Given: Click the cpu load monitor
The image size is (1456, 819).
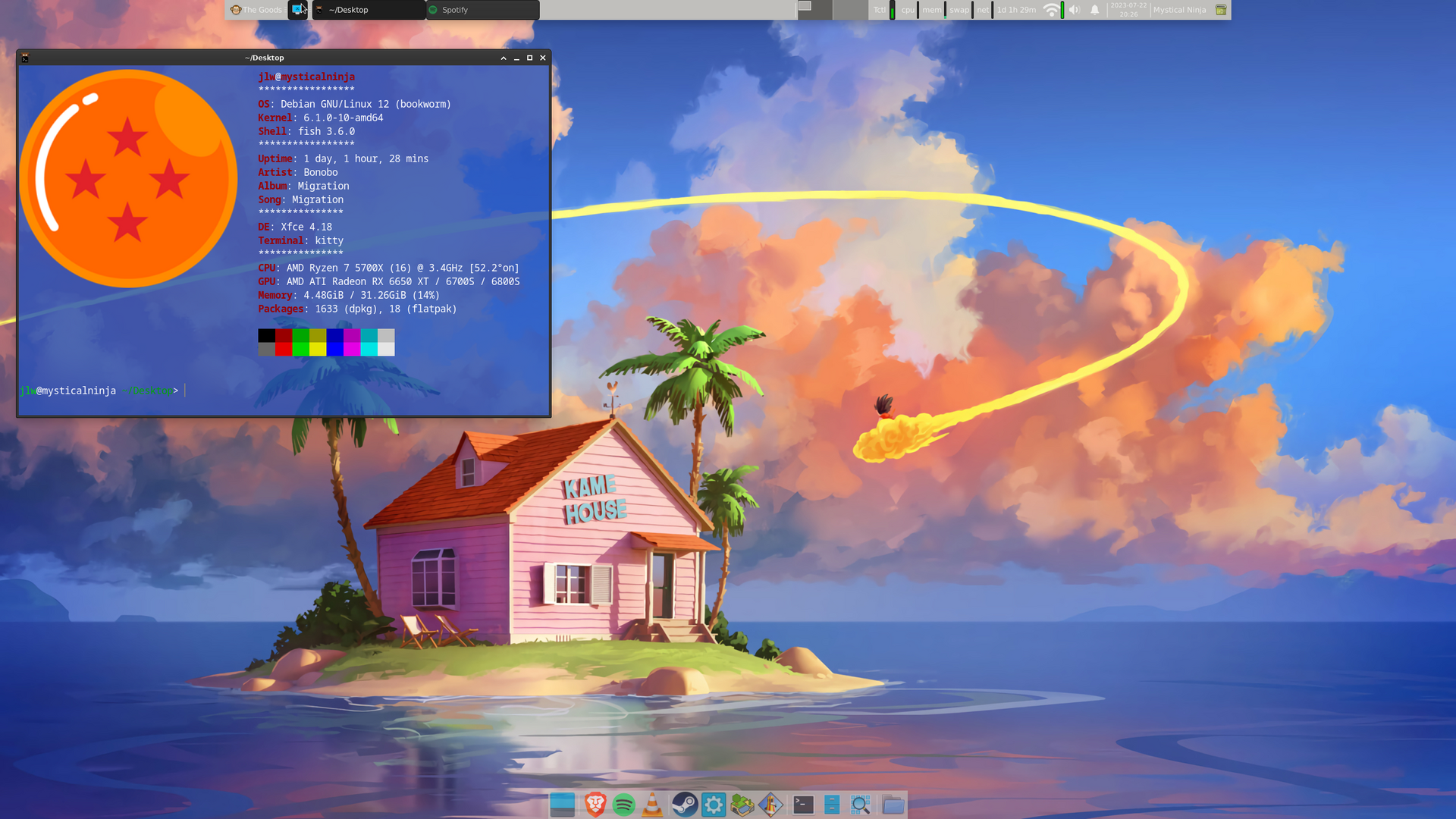Looking at the screenshot, I should click(910, 10).
